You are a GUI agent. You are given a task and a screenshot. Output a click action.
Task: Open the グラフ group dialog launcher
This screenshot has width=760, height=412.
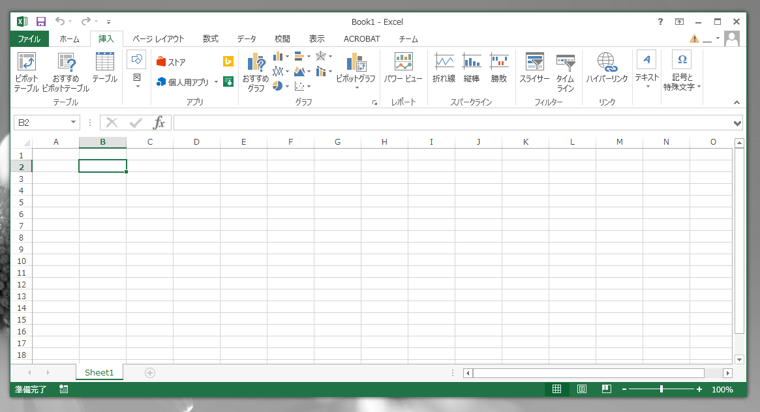click(374, 102)
